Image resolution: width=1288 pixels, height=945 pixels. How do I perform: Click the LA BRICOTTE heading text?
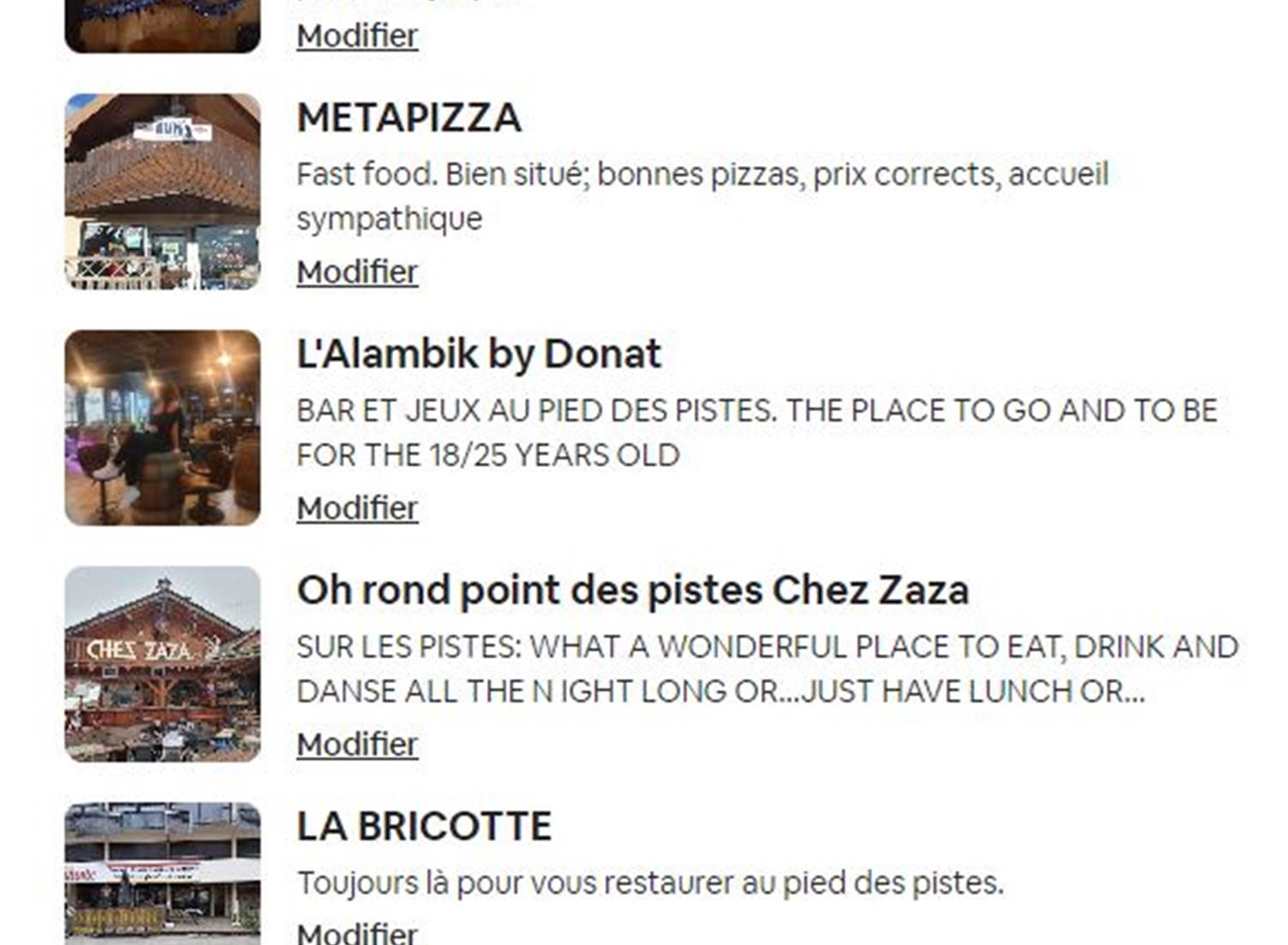point(424,826)
